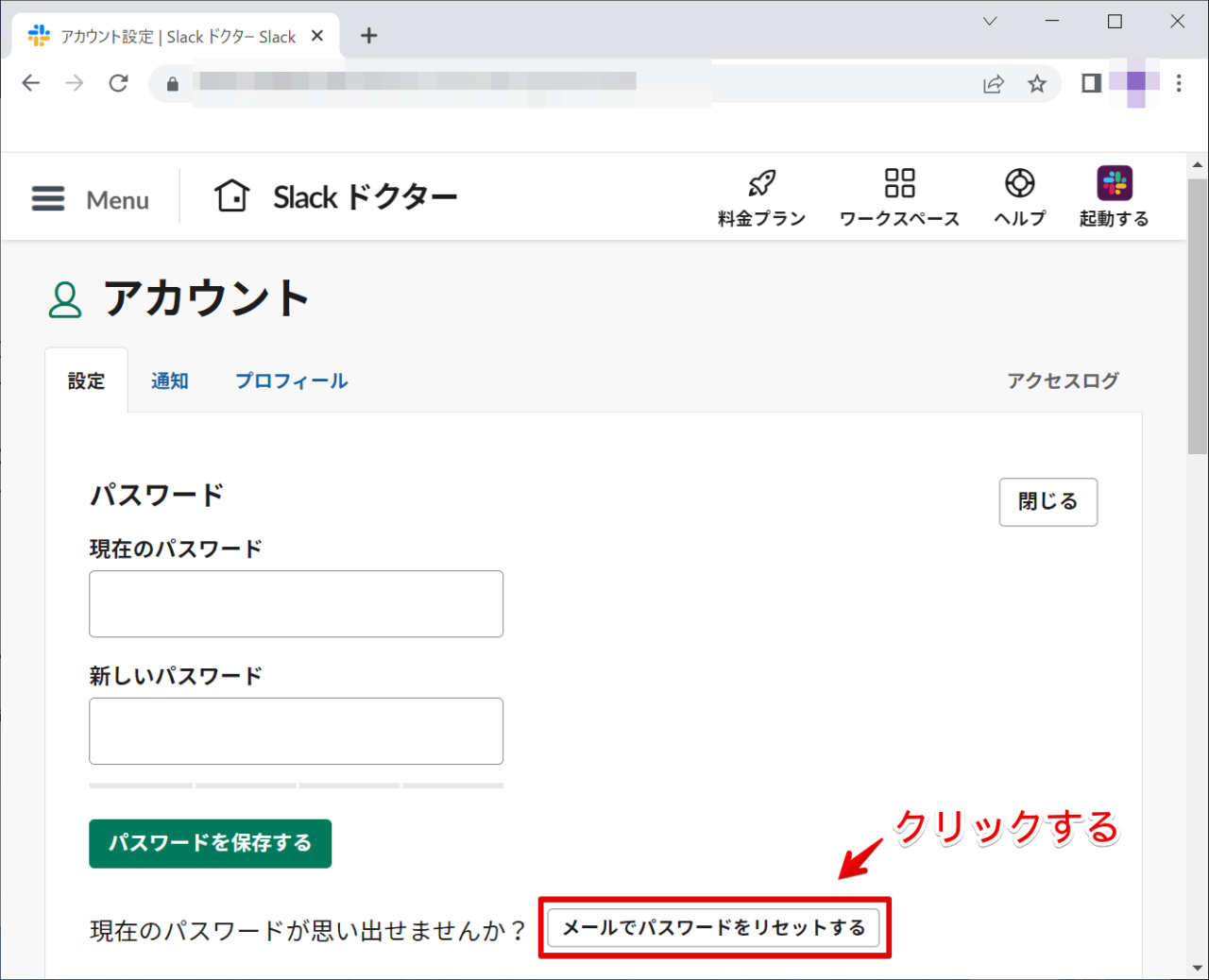Click 起動する Slack logo icon

pos(1115,183)
